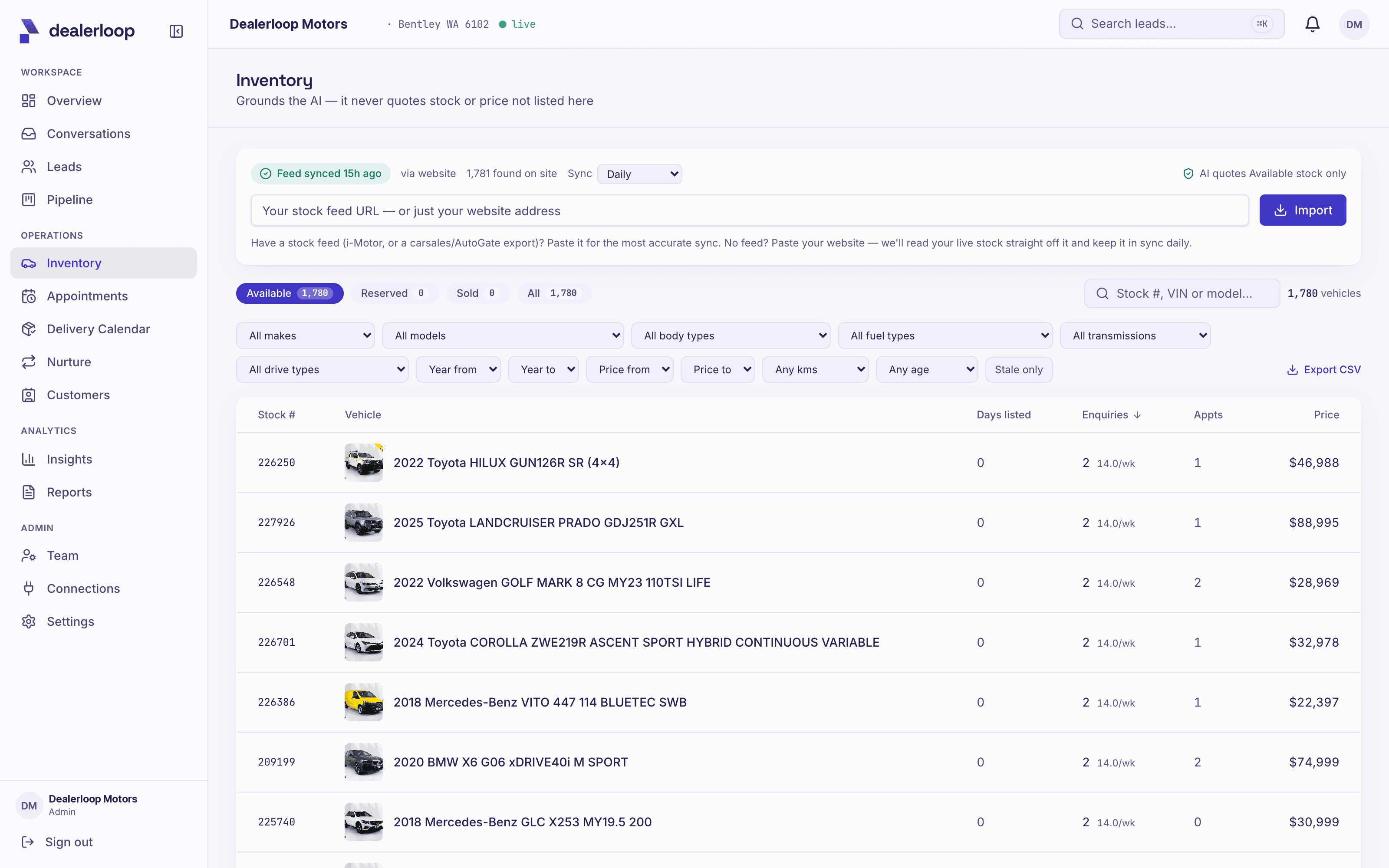Click Sign out

pos(57,842)
